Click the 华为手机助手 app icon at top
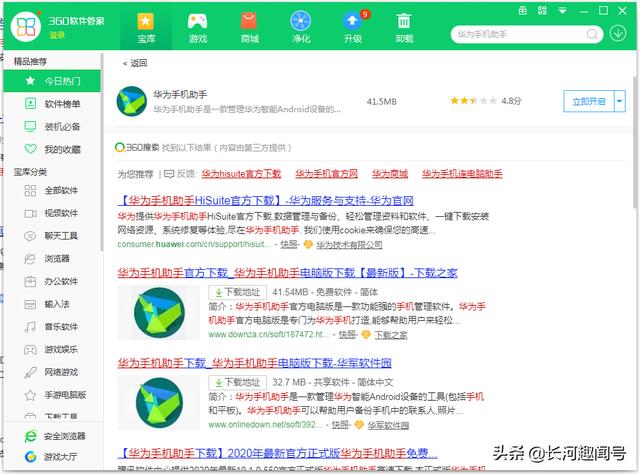The width and height of the screenshot is (640, 475). [x=131, y=101]
